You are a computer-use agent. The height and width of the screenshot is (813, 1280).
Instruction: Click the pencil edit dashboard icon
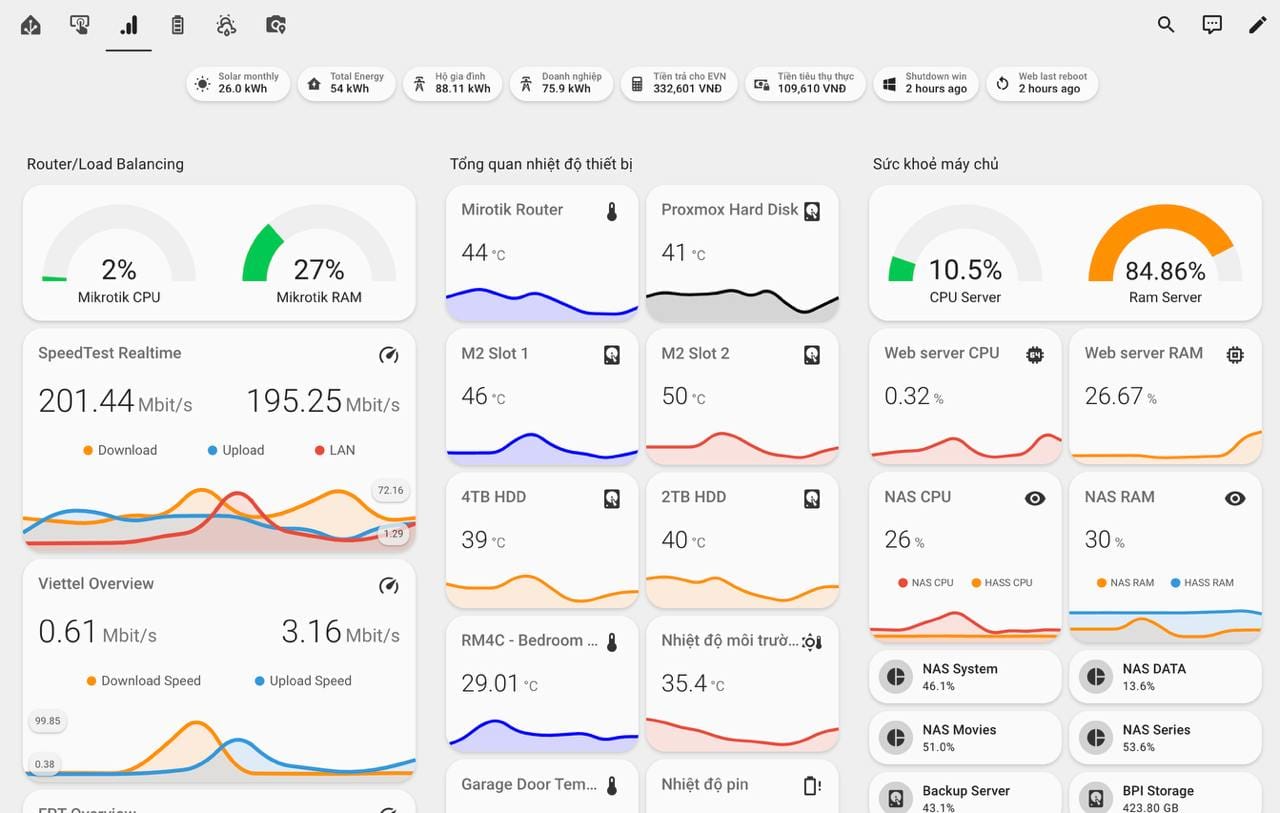pos(1258,25)
